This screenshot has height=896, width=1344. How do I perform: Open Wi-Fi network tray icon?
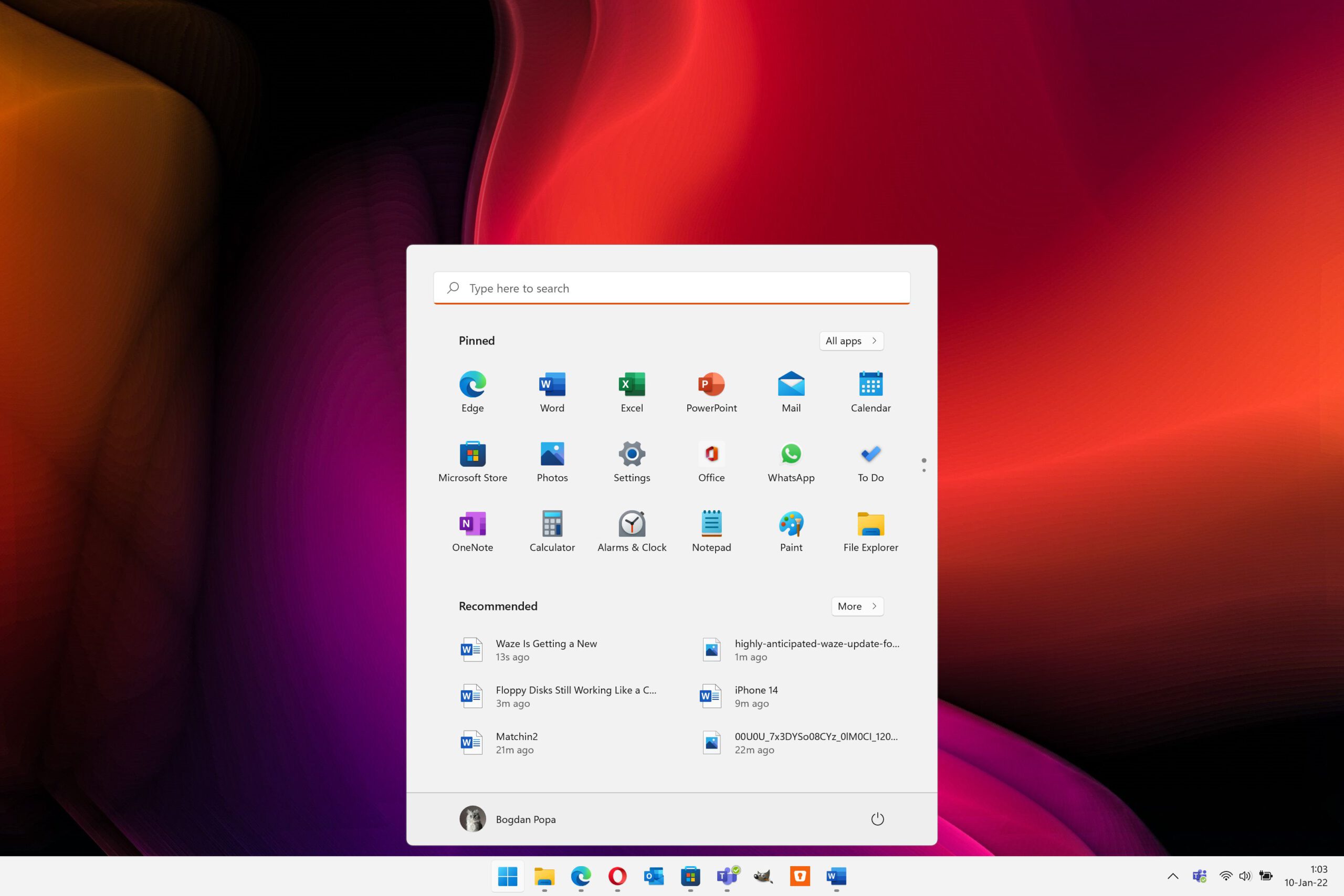click(1225, 876)
